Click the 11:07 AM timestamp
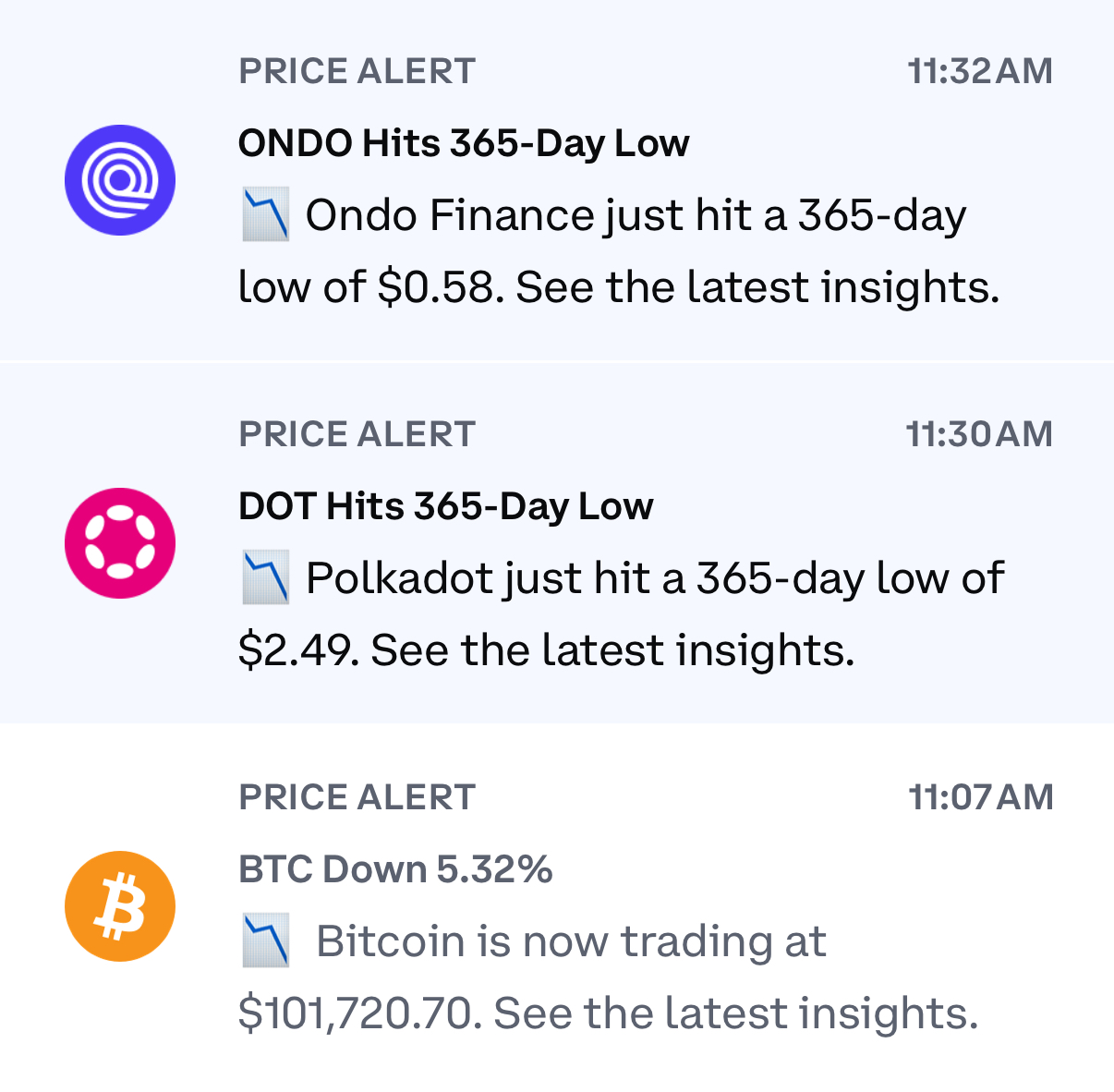Image resolution: width=1114 pixels, height=1092 pixels. [981, 797]
